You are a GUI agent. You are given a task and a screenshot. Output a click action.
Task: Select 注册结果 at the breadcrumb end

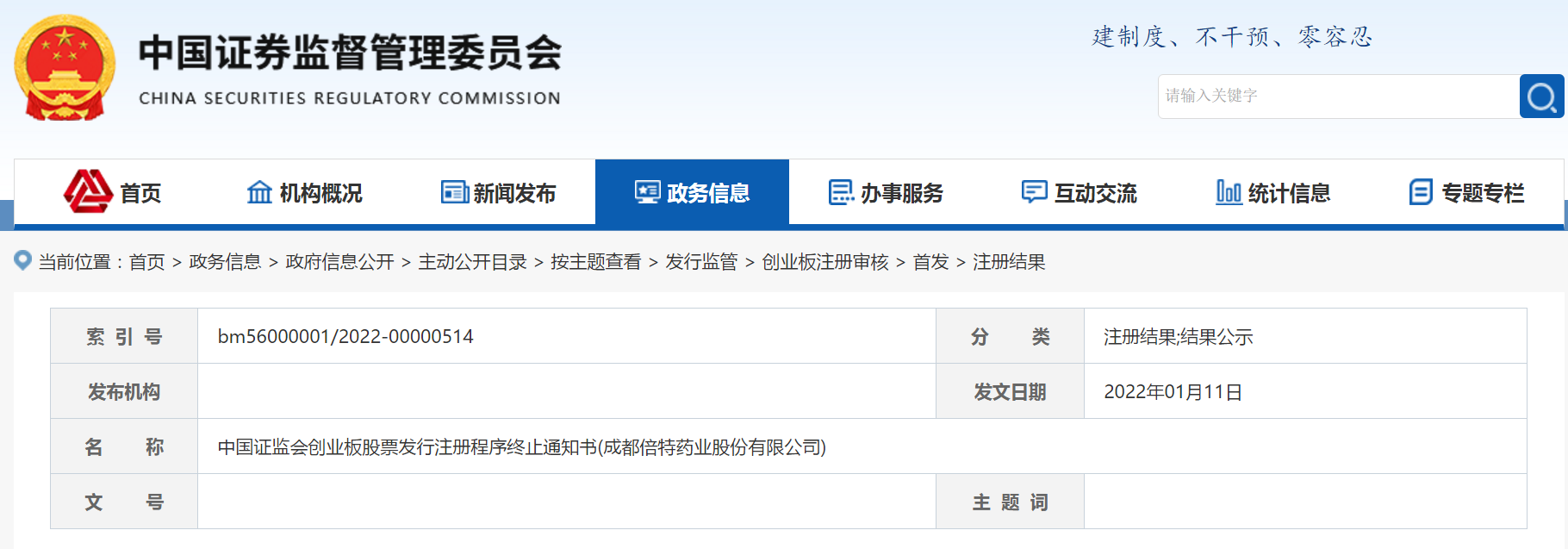[x=1009, y=262]
